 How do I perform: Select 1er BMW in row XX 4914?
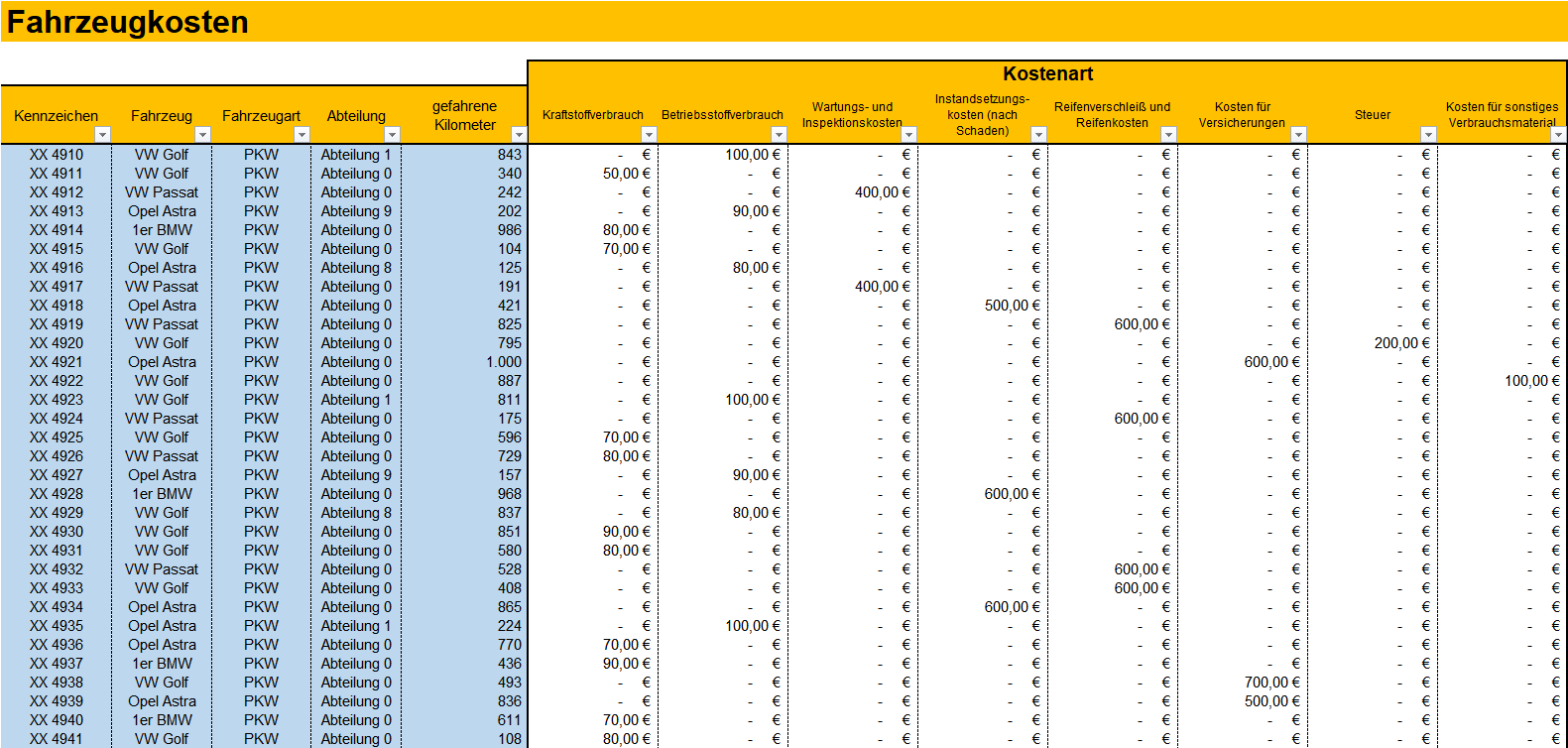[x=162, y=230]
